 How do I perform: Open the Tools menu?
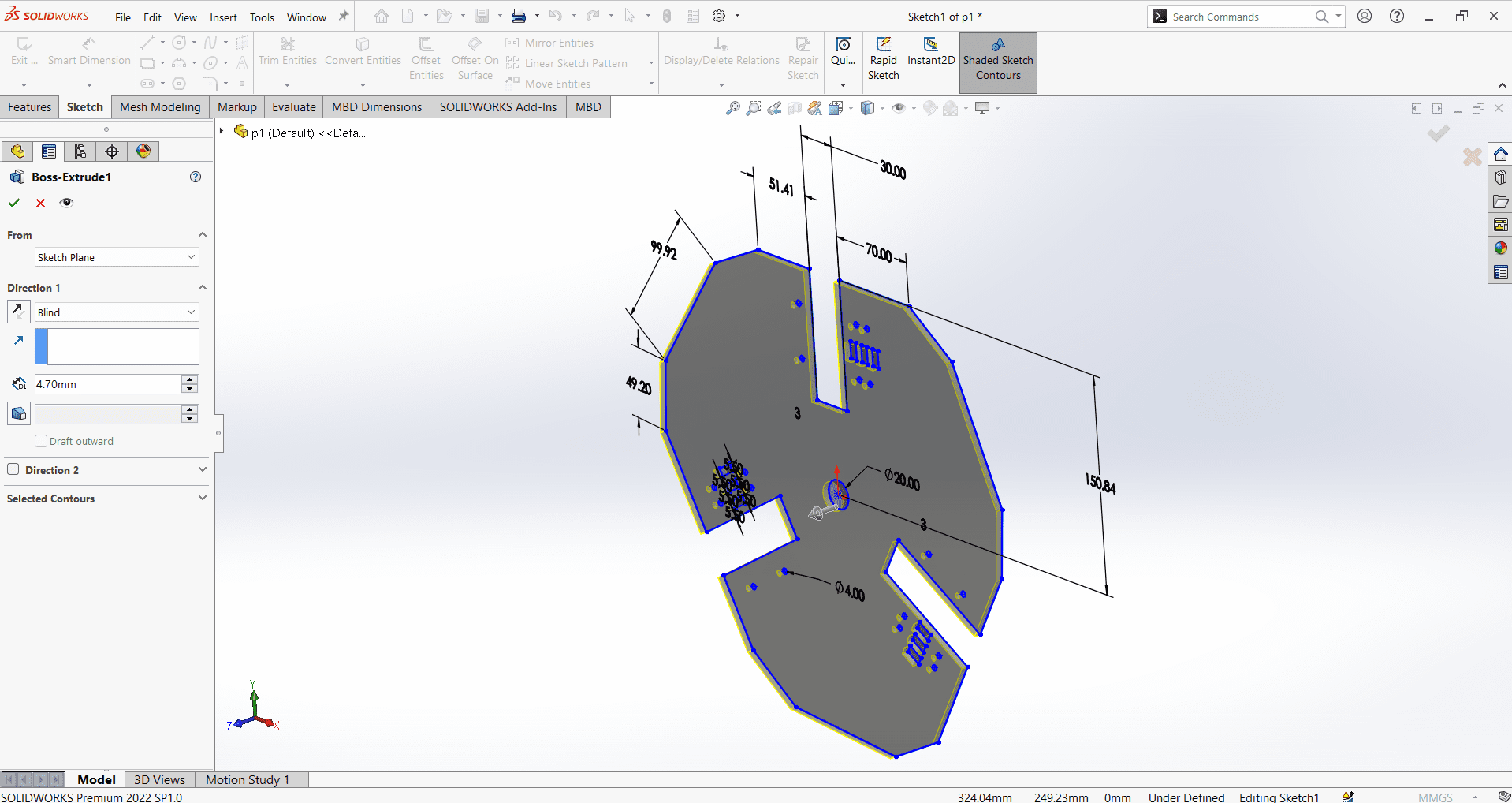tap(262, 17)
